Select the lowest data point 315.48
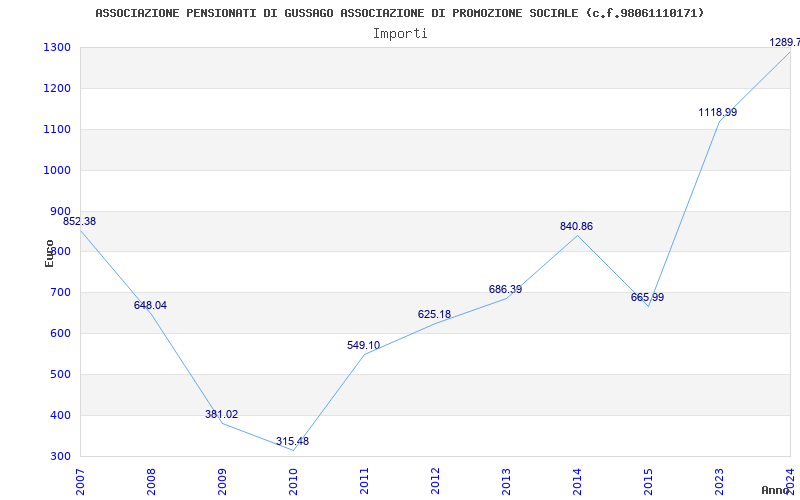Viewport: 800px width, 500px height. click(292, 441)
